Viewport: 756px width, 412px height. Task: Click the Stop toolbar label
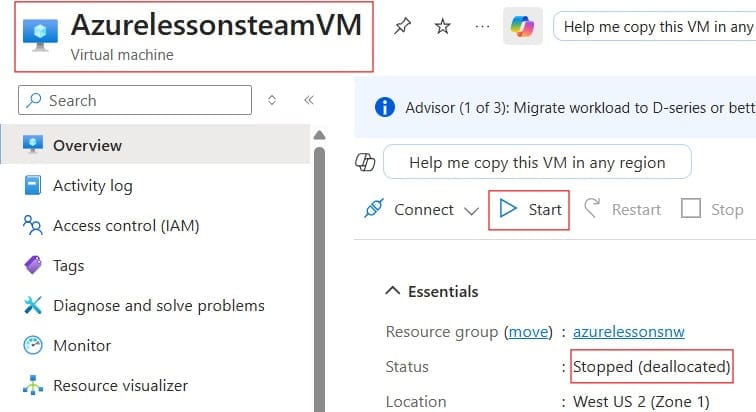point(727,210)
